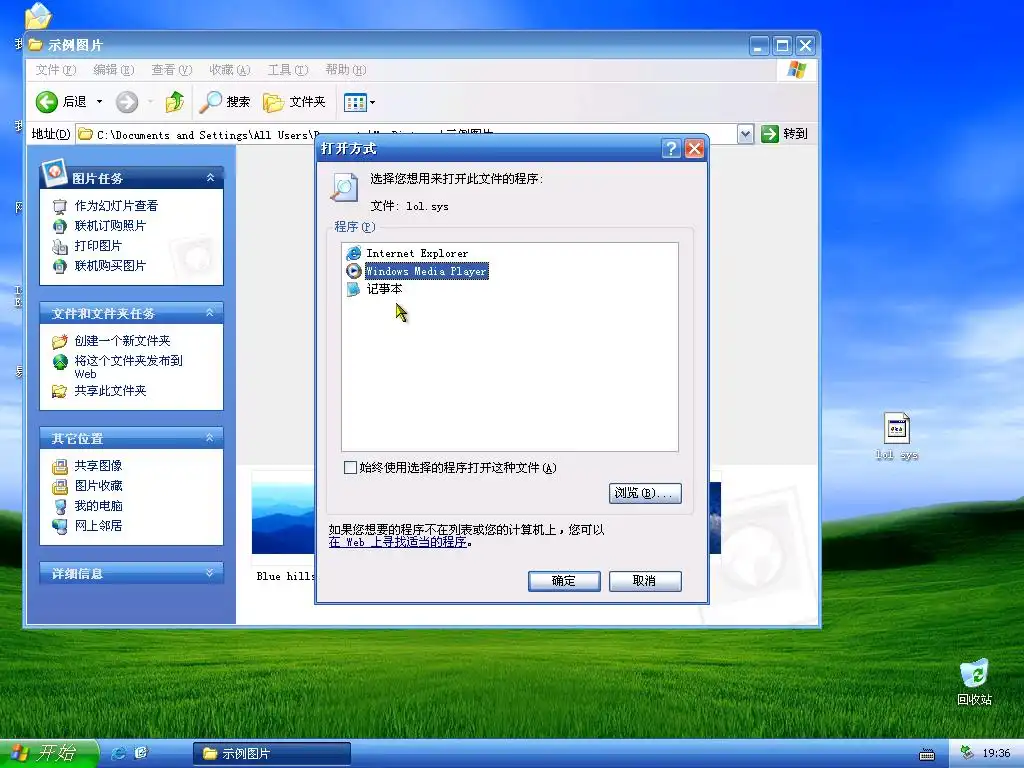Click the Browse (浏览) button

(x=645, y=493)
